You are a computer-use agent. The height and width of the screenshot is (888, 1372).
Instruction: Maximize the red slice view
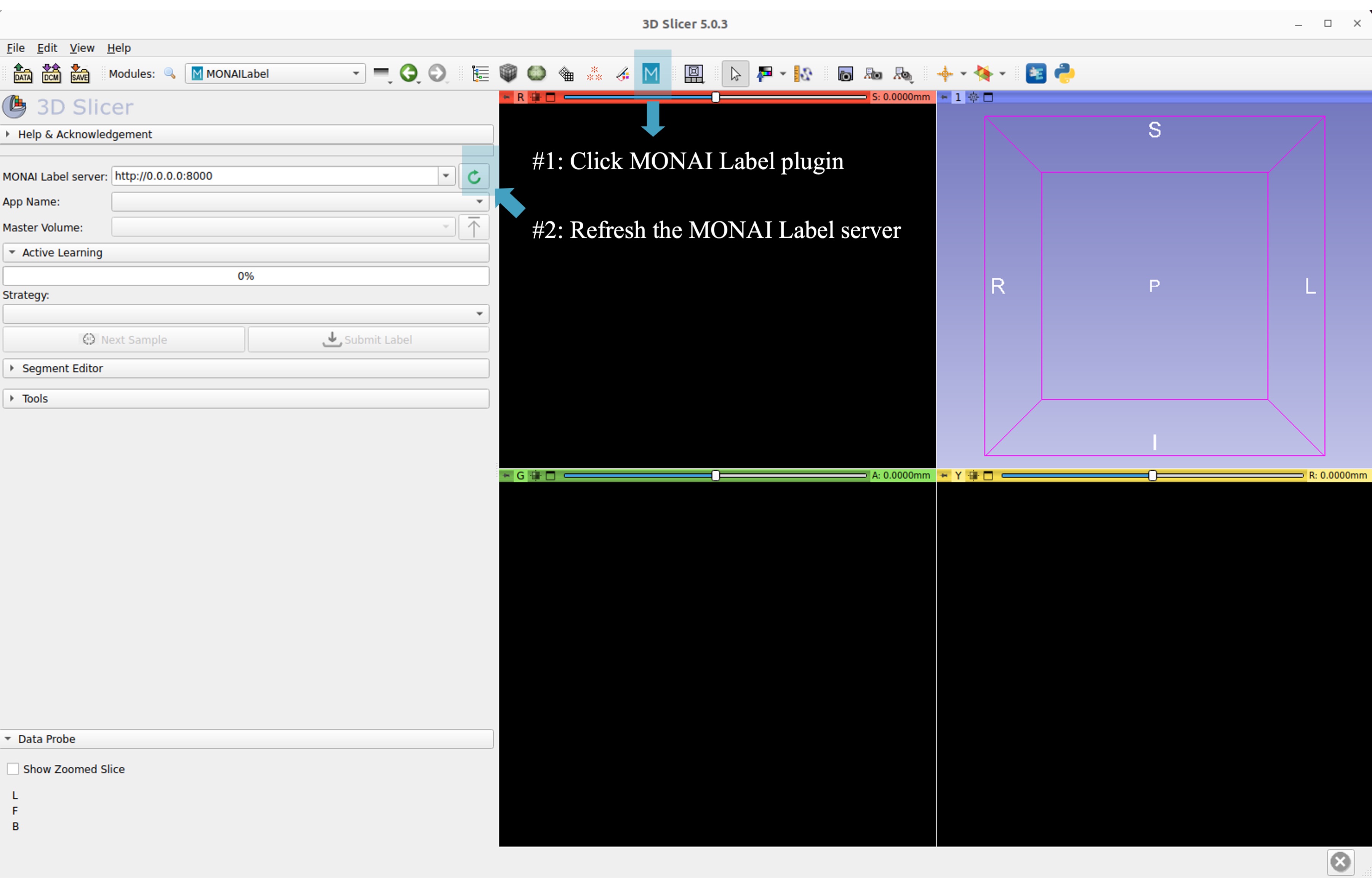(x=551, y=98)
